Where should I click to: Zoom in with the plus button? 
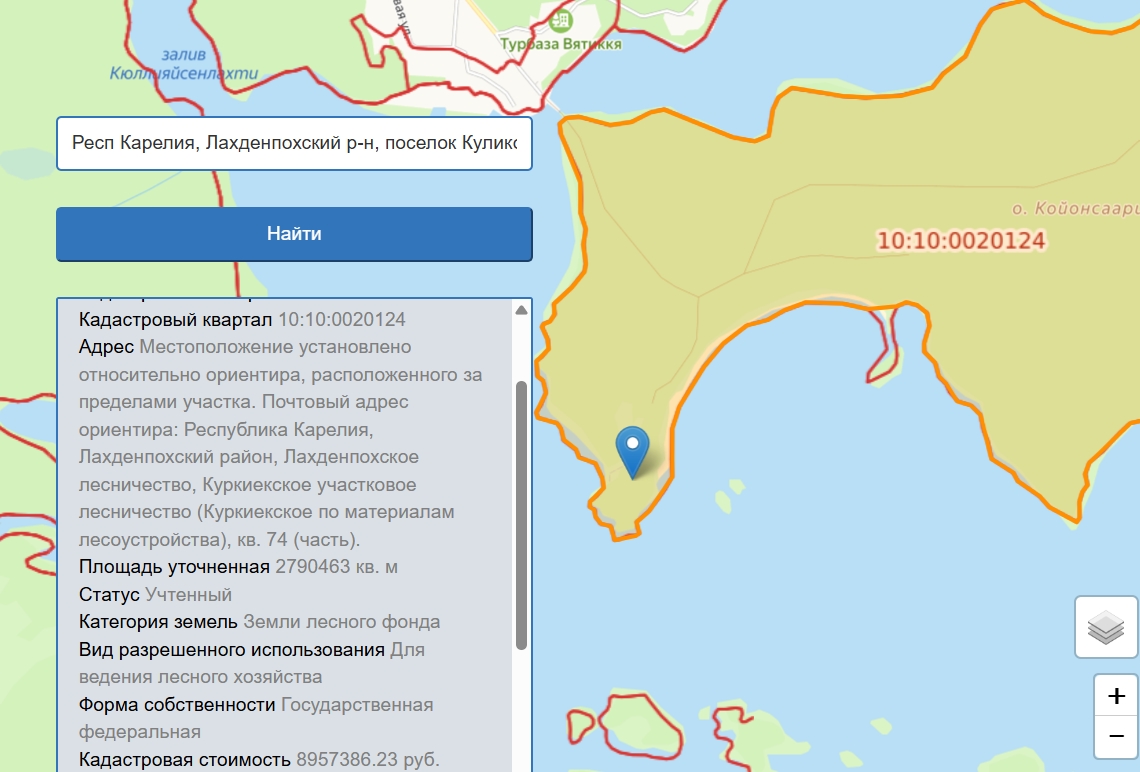point(1117,696)
